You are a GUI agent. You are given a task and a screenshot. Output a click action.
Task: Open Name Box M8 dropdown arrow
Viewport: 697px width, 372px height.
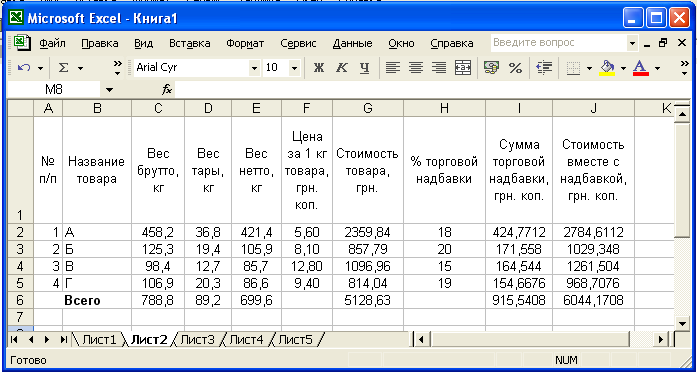[x=109, y=91]
